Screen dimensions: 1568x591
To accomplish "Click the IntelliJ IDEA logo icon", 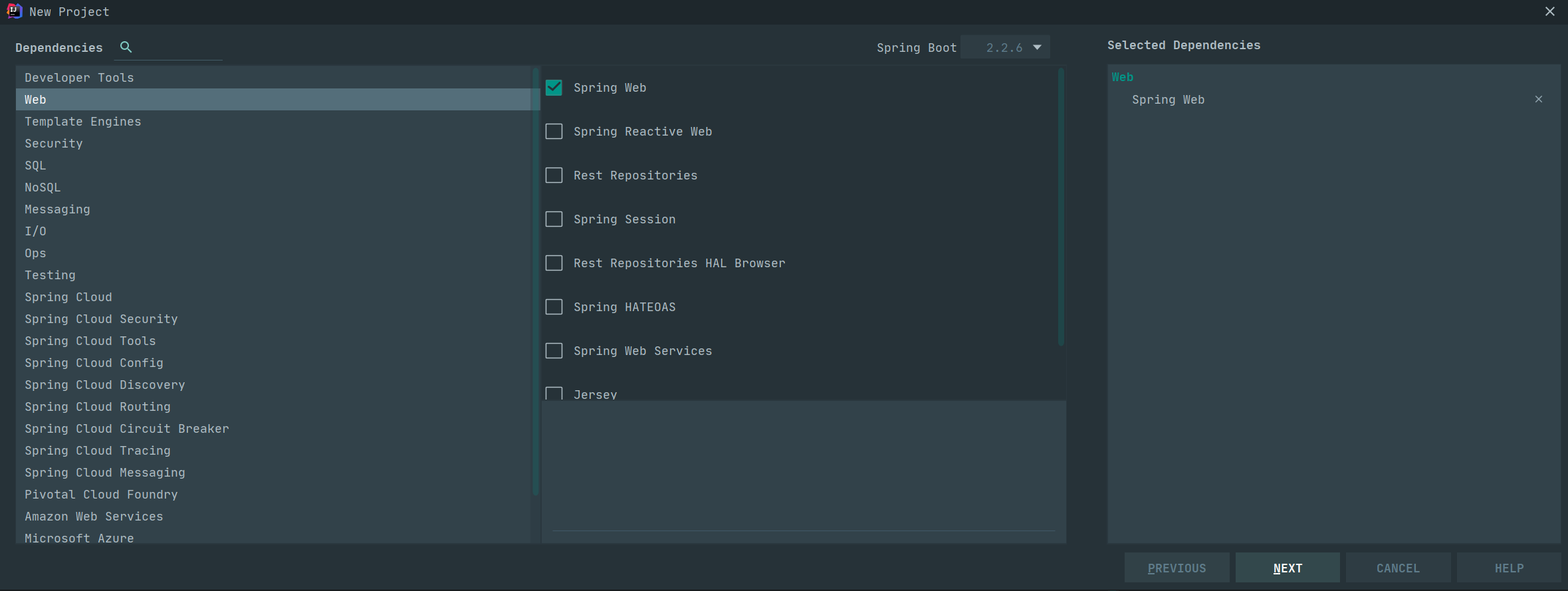I will 14,11.
